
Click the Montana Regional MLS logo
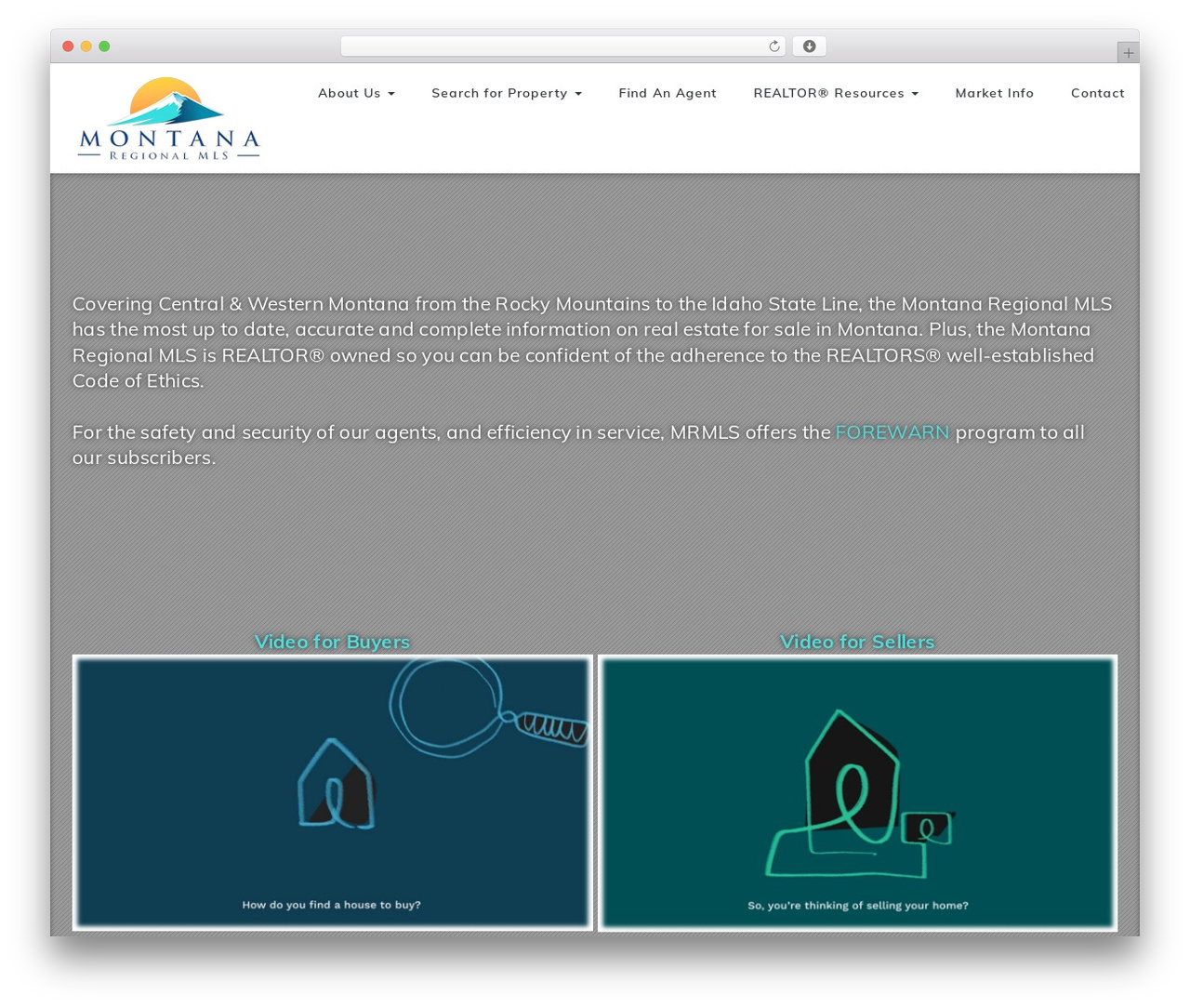tap(169, 119)
